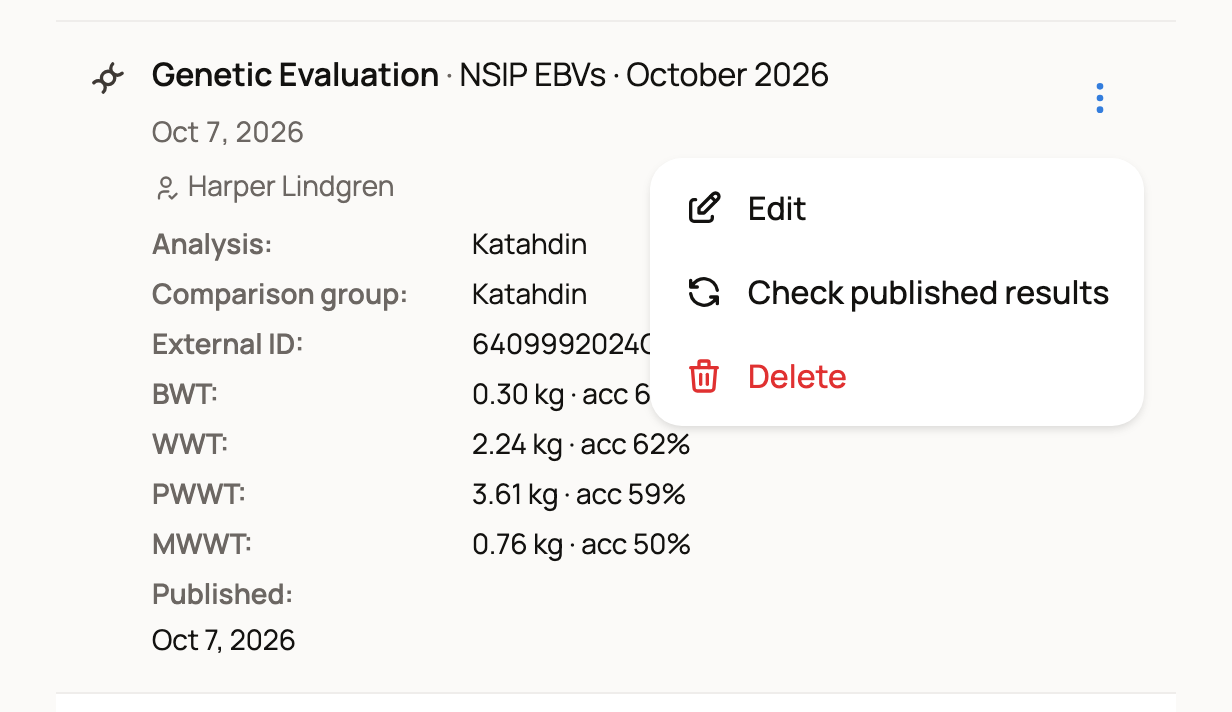The width and height of the screenshot is (1232, 712).
Task: Click Katahdin value for Comparison group
Action: (x=529, y=294)
